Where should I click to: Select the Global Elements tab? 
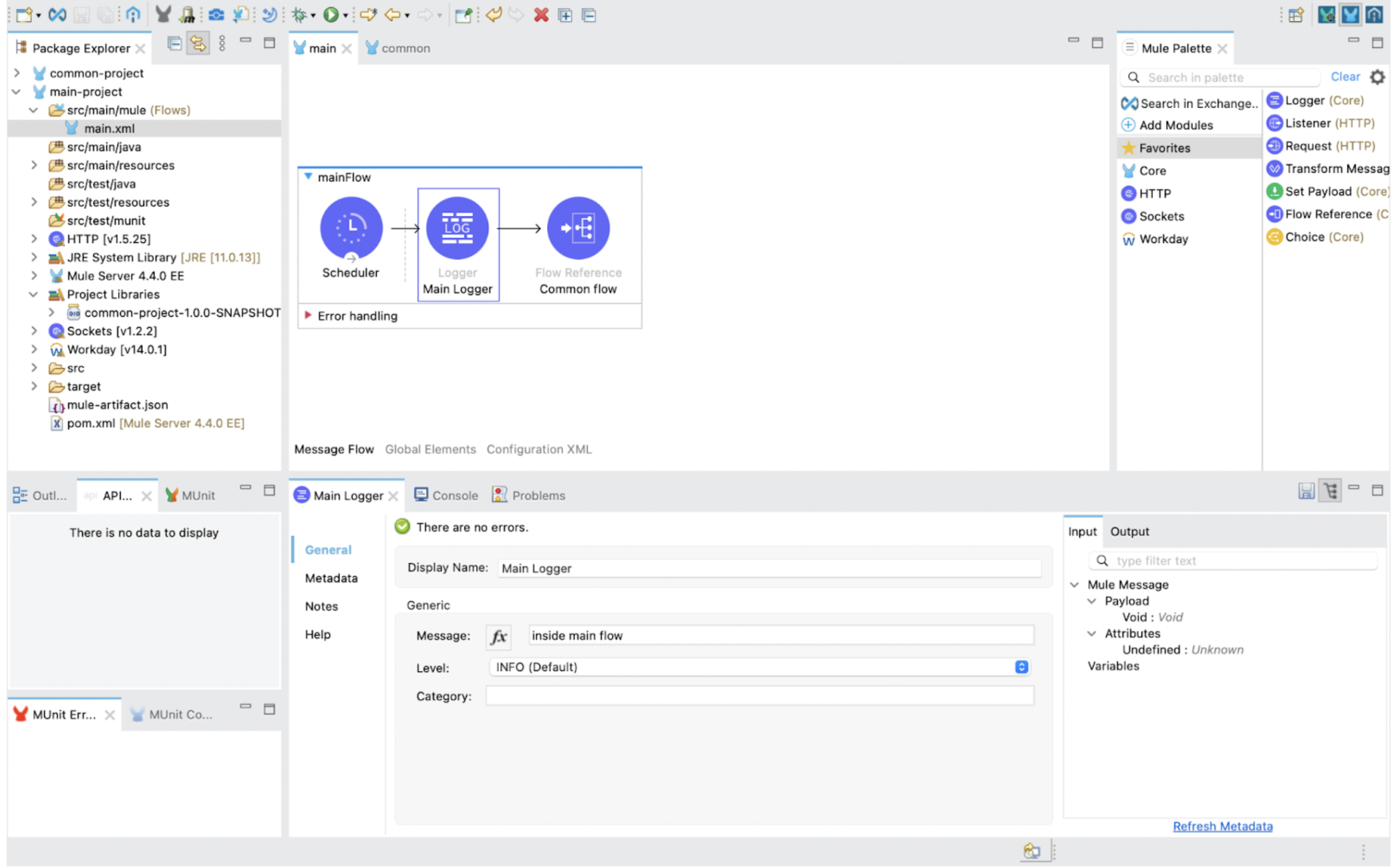[430, 448]
